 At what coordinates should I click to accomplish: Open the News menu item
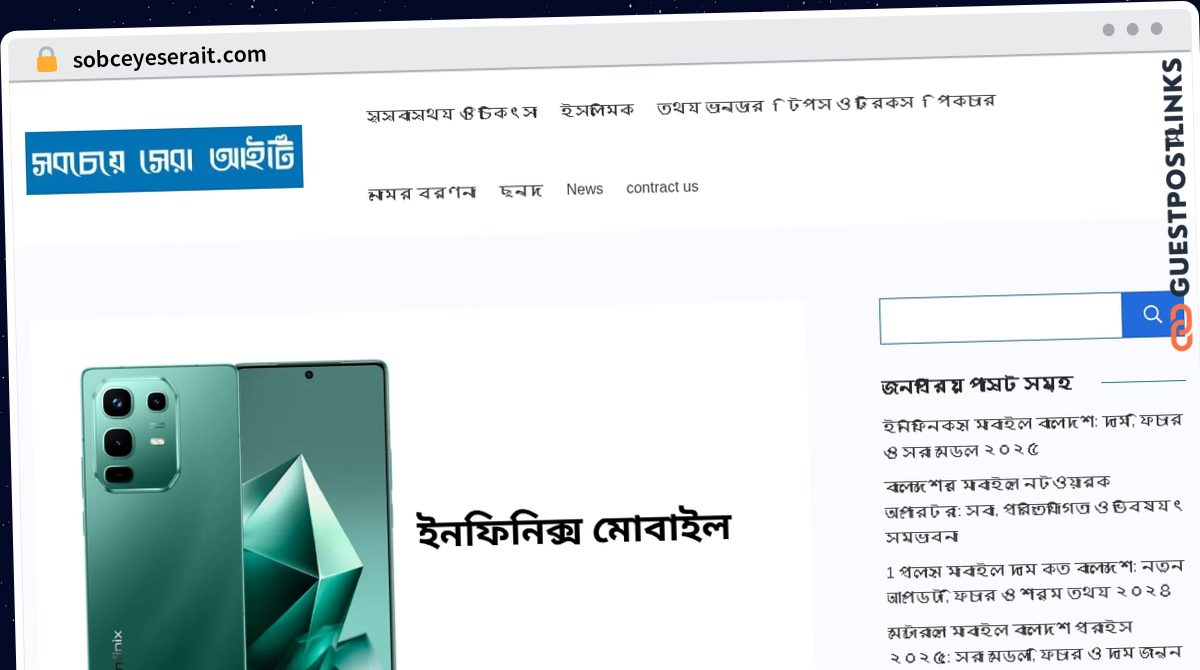584,189
